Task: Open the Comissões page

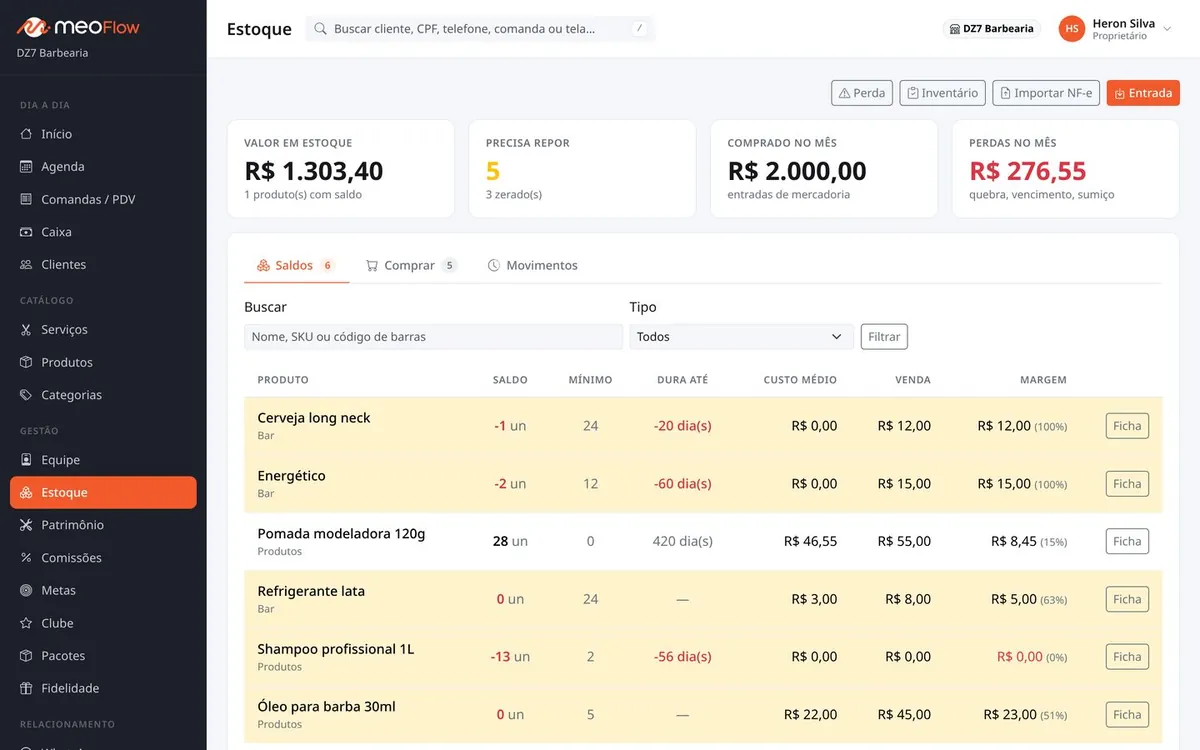Action: (103, 558)
